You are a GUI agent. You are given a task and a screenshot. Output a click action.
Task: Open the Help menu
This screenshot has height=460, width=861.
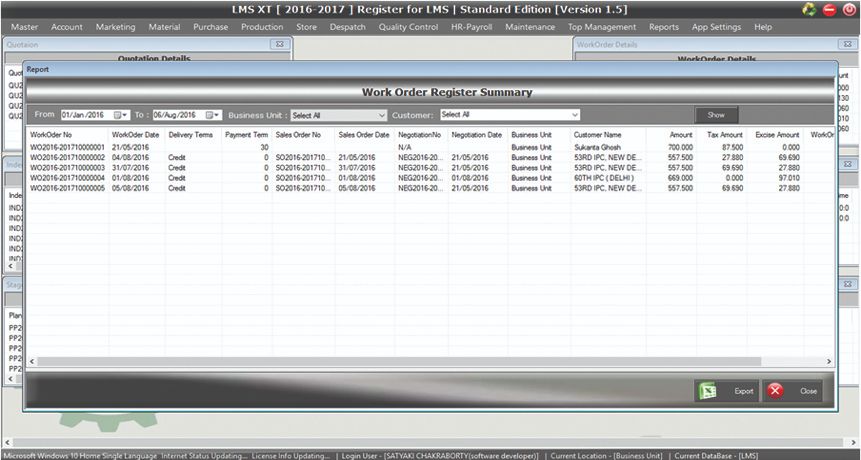tap(763, 27)
